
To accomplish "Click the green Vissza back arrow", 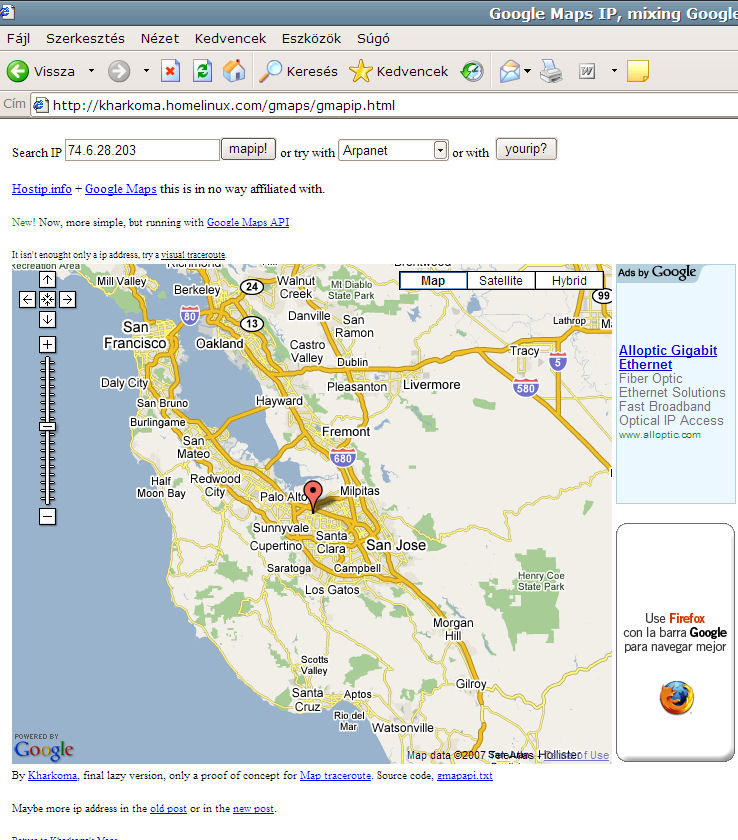I will point(18,71).
